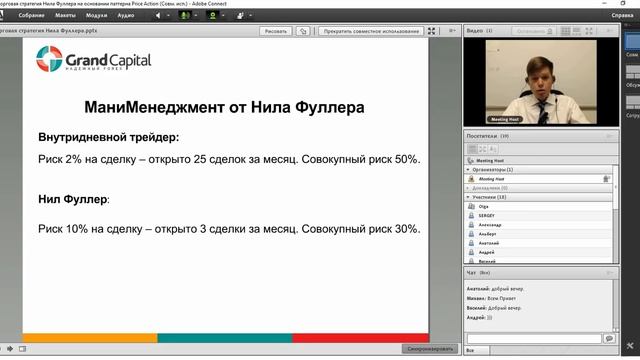Open the Аудио menu

tap(126, 16)
